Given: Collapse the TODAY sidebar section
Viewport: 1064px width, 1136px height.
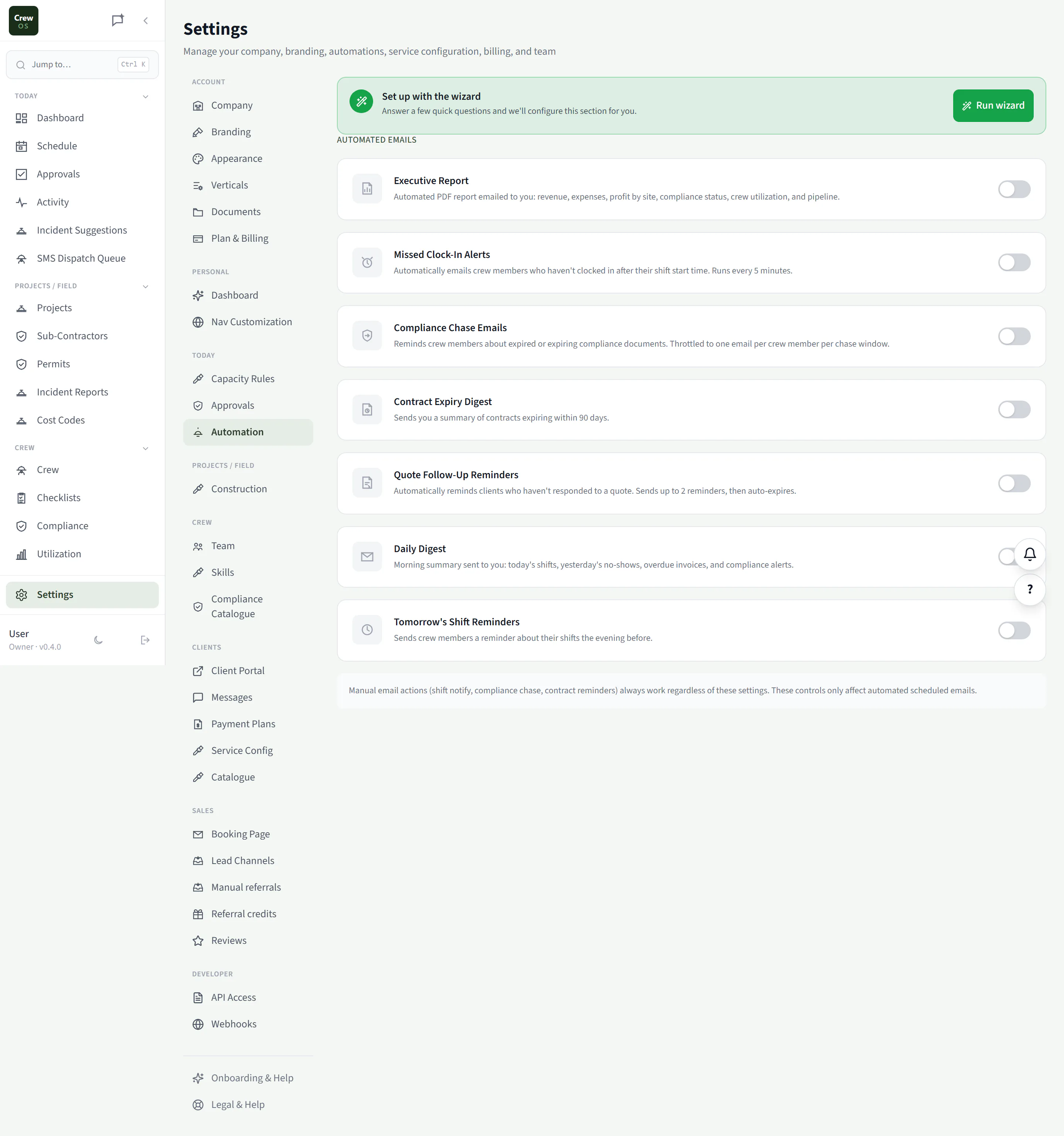Looking at the screenshot, I should 146,96.
